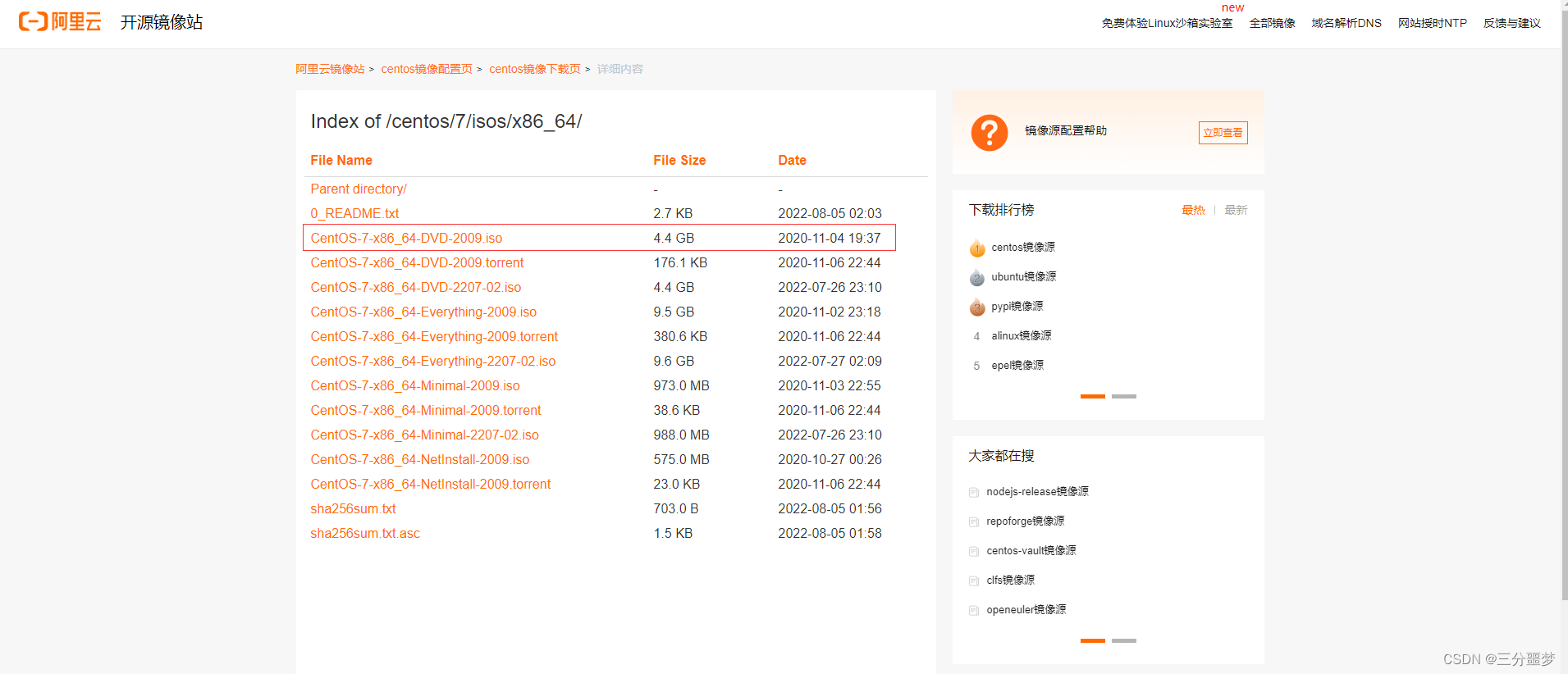The height and width of the screenshot is (674, 1568).
Task: Click the silver medal icon beside ubuntu镜像源
Action: [976, 277]
